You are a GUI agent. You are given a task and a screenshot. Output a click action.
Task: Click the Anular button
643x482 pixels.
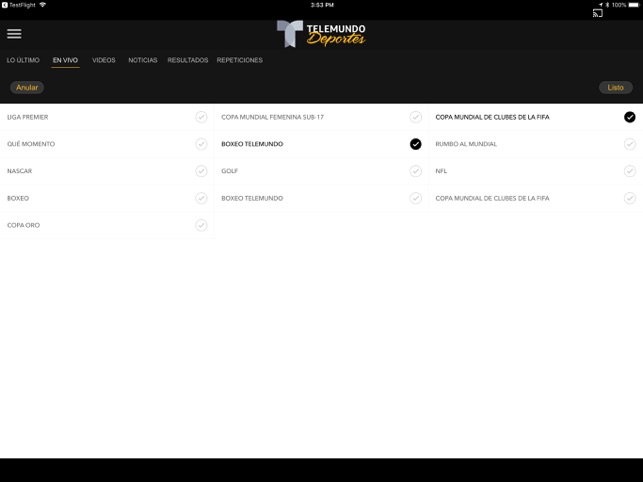[27, 87]
